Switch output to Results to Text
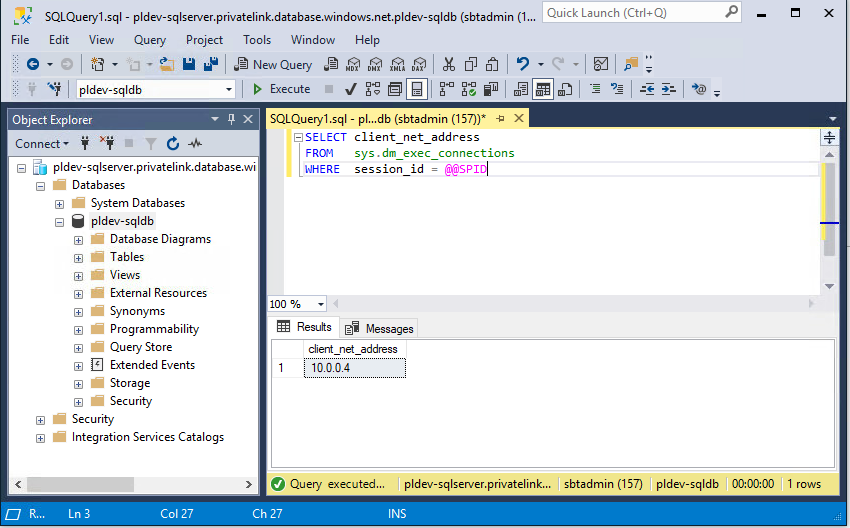The width and height of the screenshot is (850, 528). 521,89
